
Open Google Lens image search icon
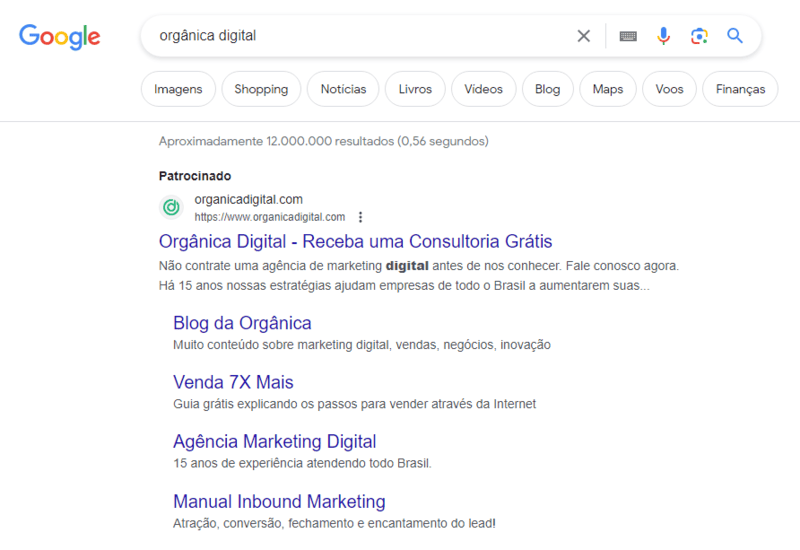[699, 36]
